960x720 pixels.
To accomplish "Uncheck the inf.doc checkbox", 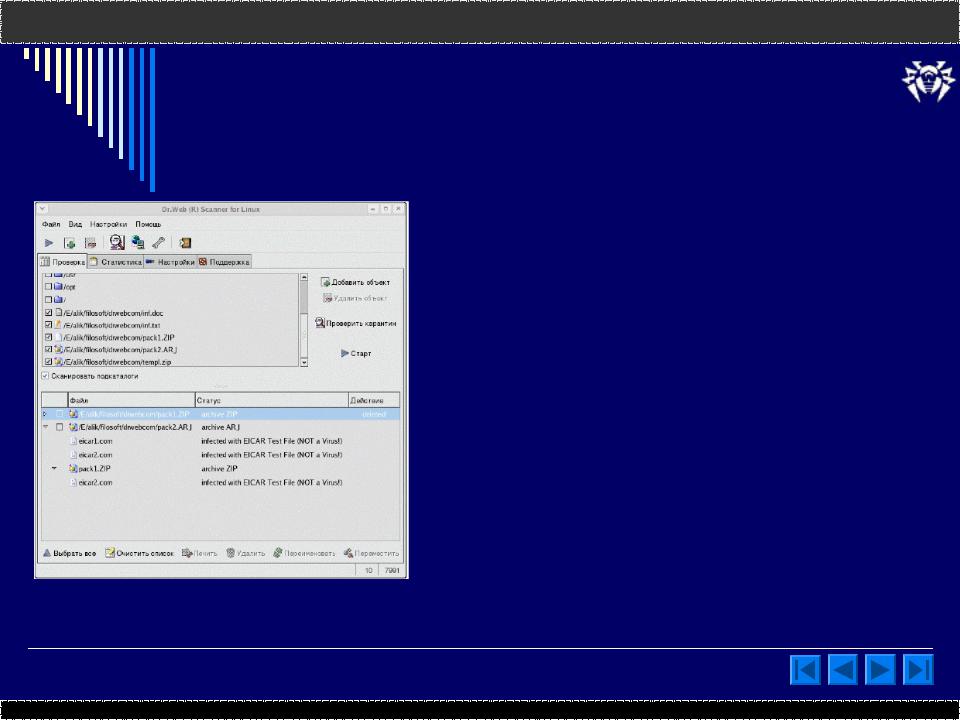I will pos(48,312).
